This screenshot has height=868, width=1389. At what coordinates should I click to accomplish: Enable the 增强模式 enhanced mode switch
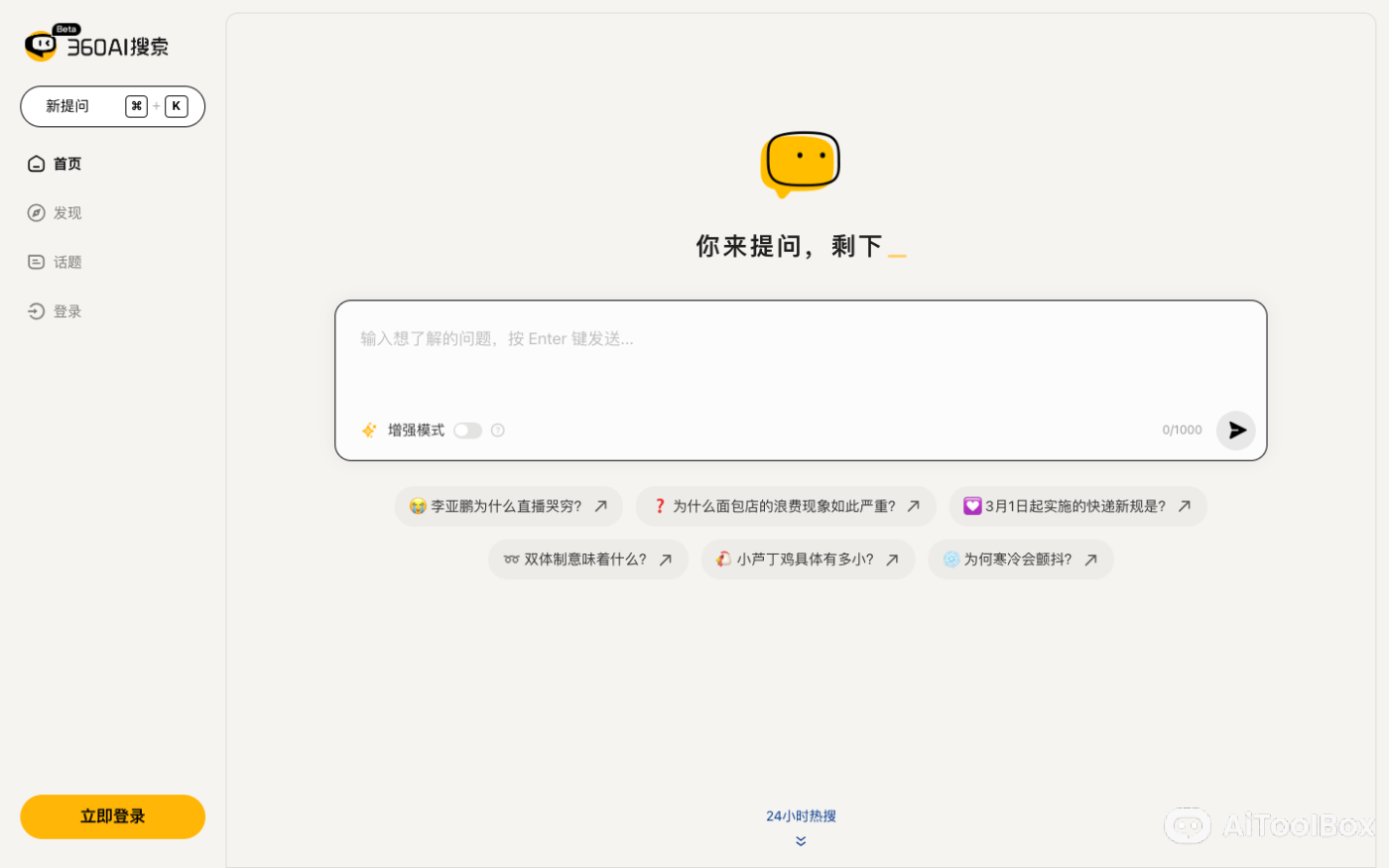pyautogui.click(x=467, y=430)
